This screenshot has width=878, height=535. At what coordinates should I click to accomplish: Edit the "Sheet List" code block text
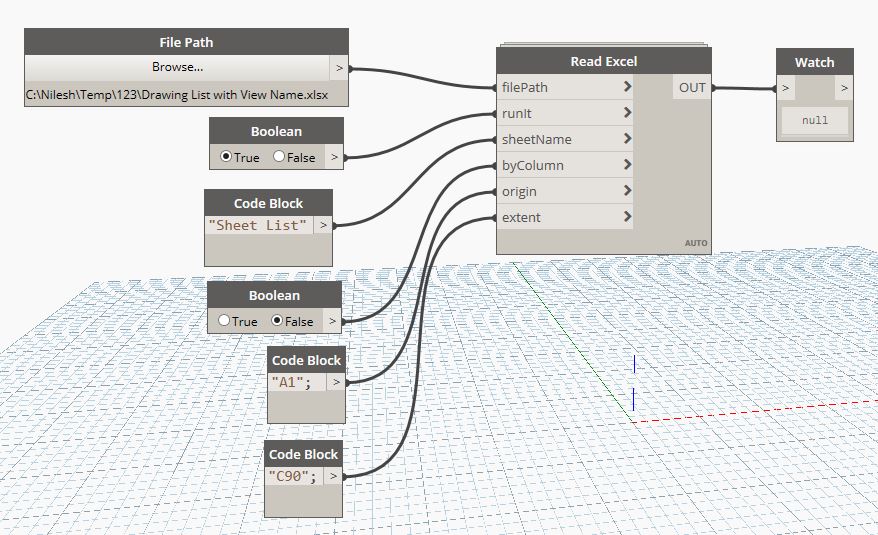pyautogui.click(x=258, y=225)
